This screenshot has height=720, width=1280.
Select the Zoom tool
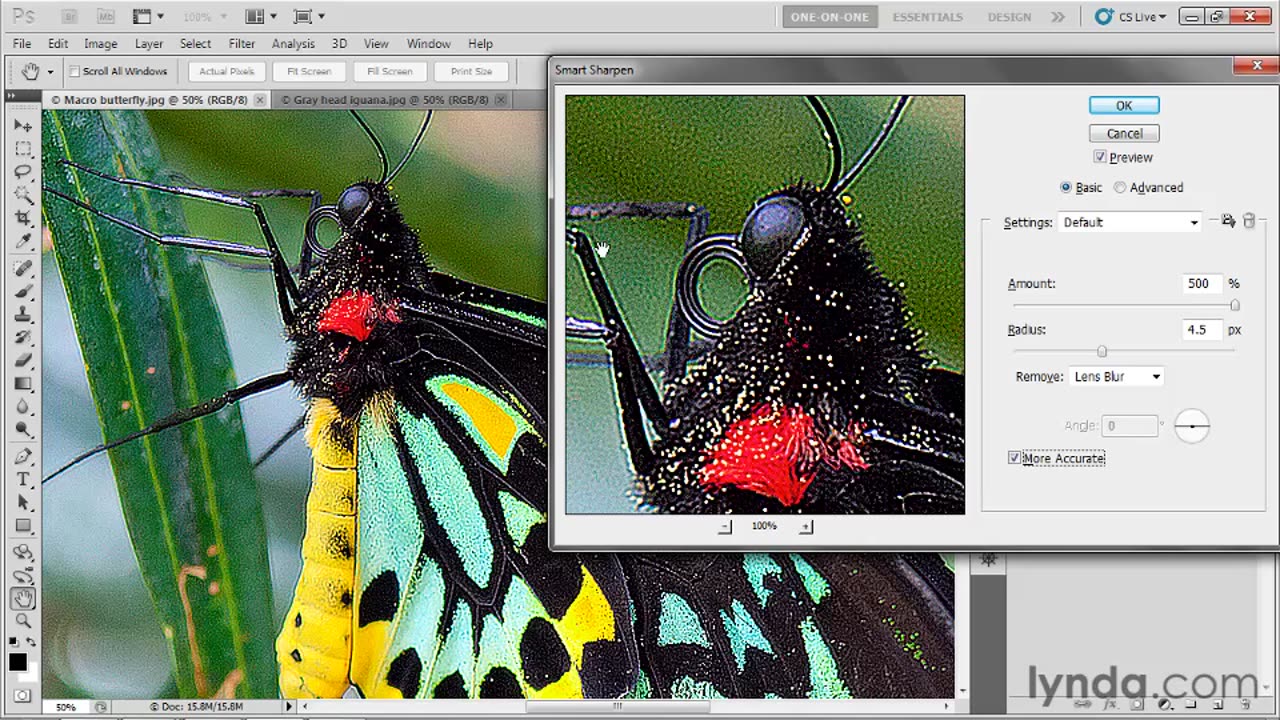click(23, 621)
